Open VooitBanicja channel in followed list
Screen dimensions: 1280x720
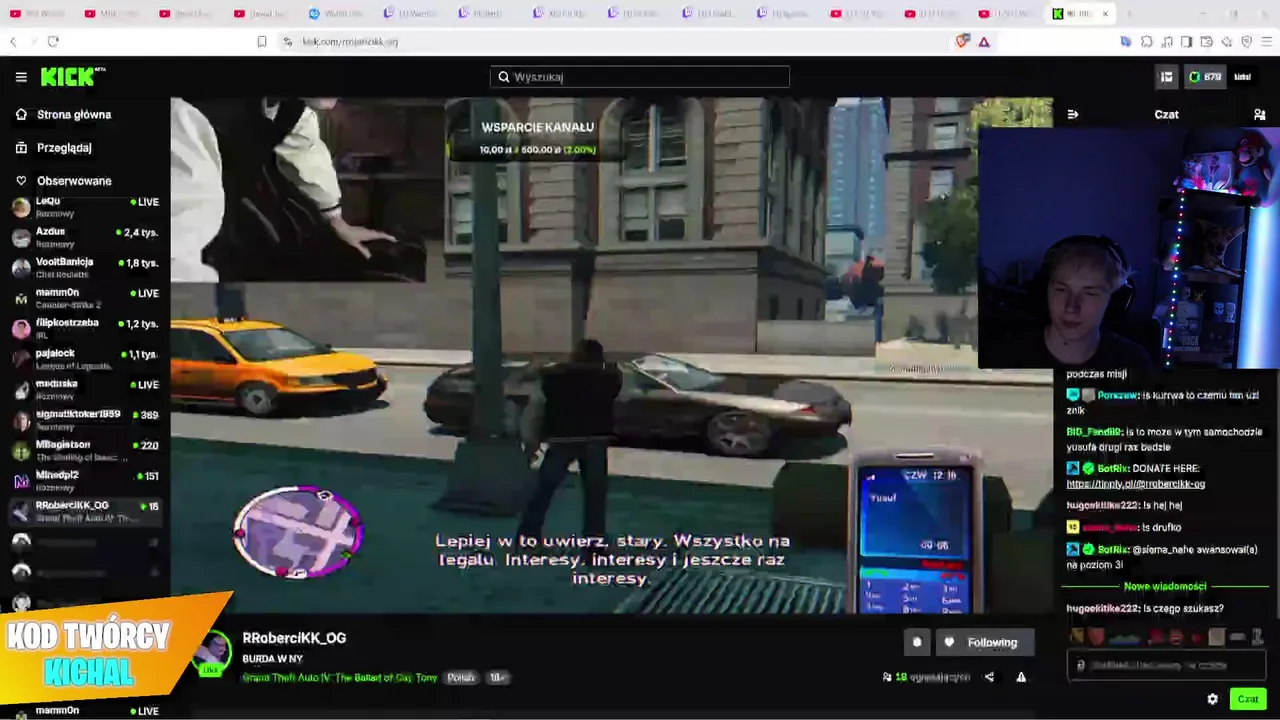(x=85, y=268)
